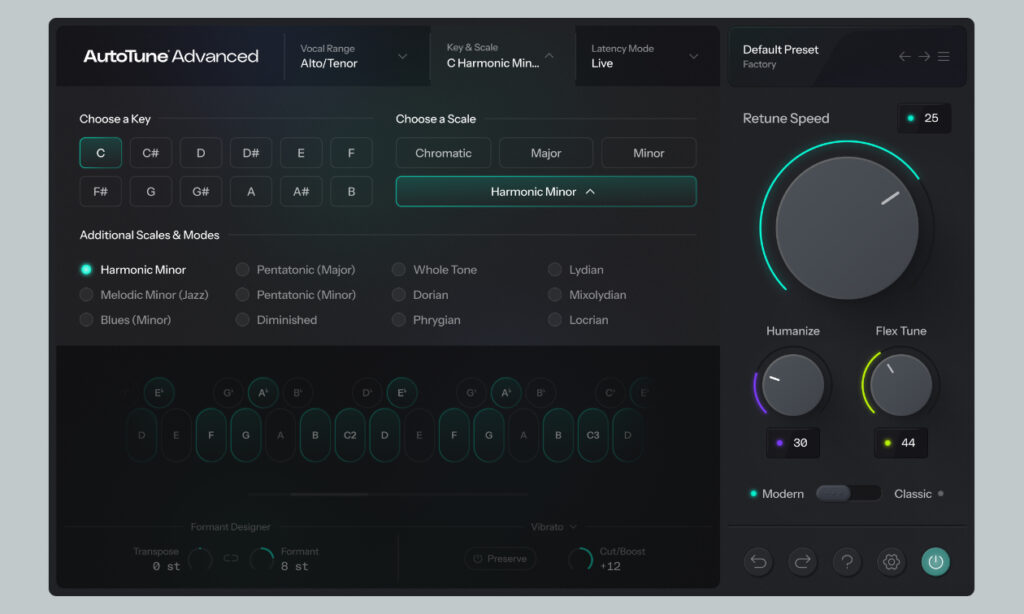Click the link icon between Transpose and Formant
1024x614 pixels.
tap(231, 558)
